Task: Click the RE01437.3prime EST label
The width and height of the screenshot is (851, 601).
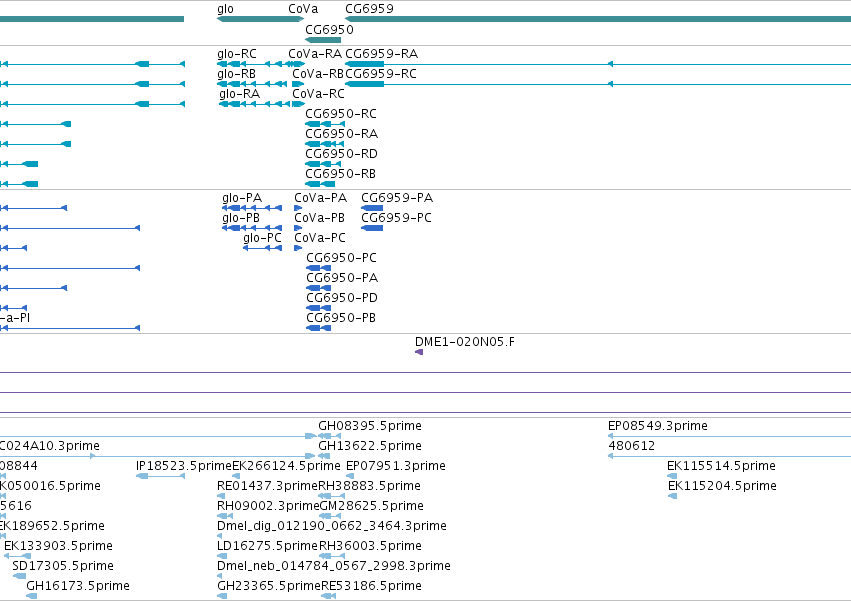Action: click(268, 486)
